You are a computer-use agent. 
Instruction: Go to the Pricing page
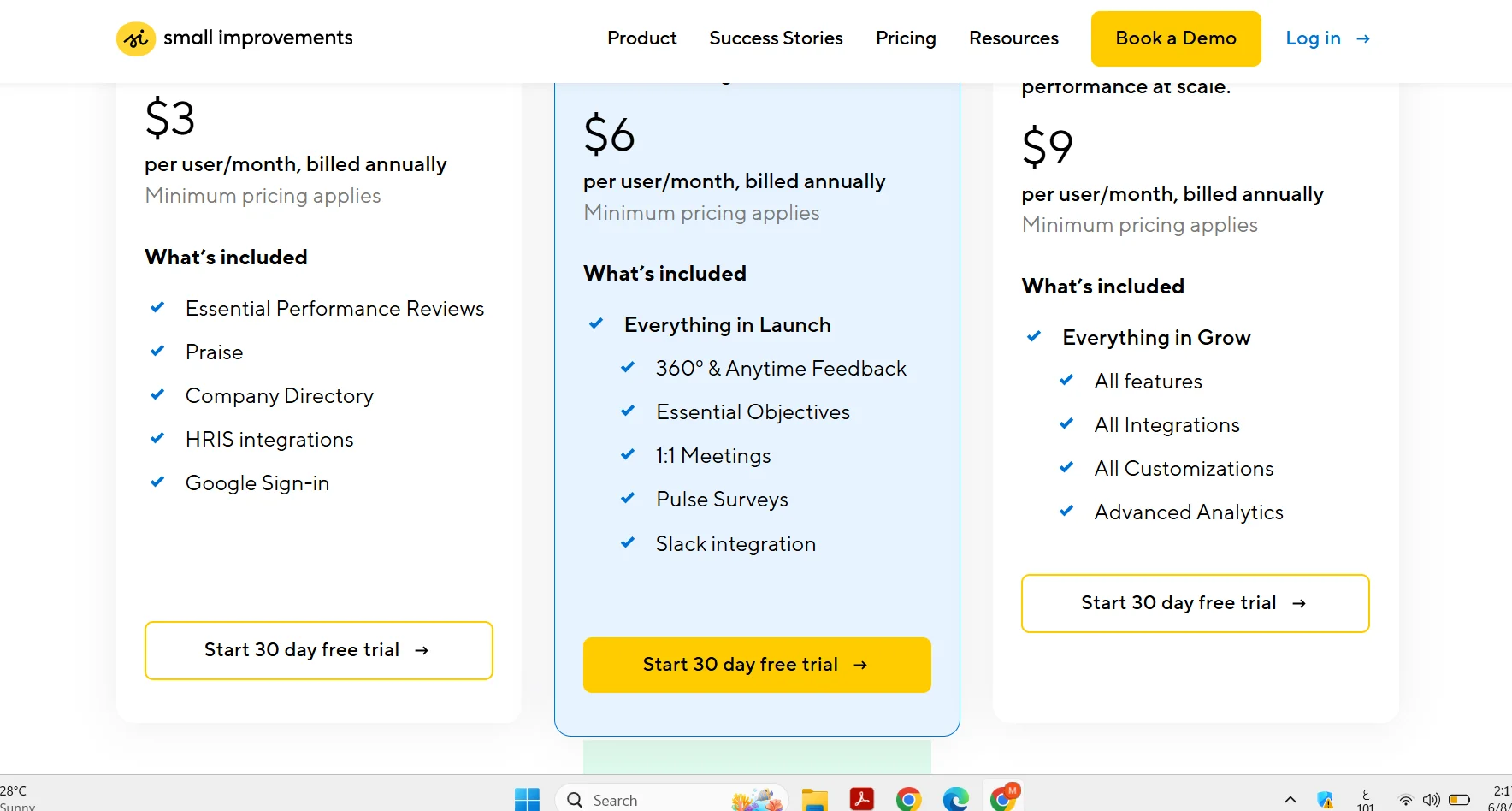pos(906,38)
